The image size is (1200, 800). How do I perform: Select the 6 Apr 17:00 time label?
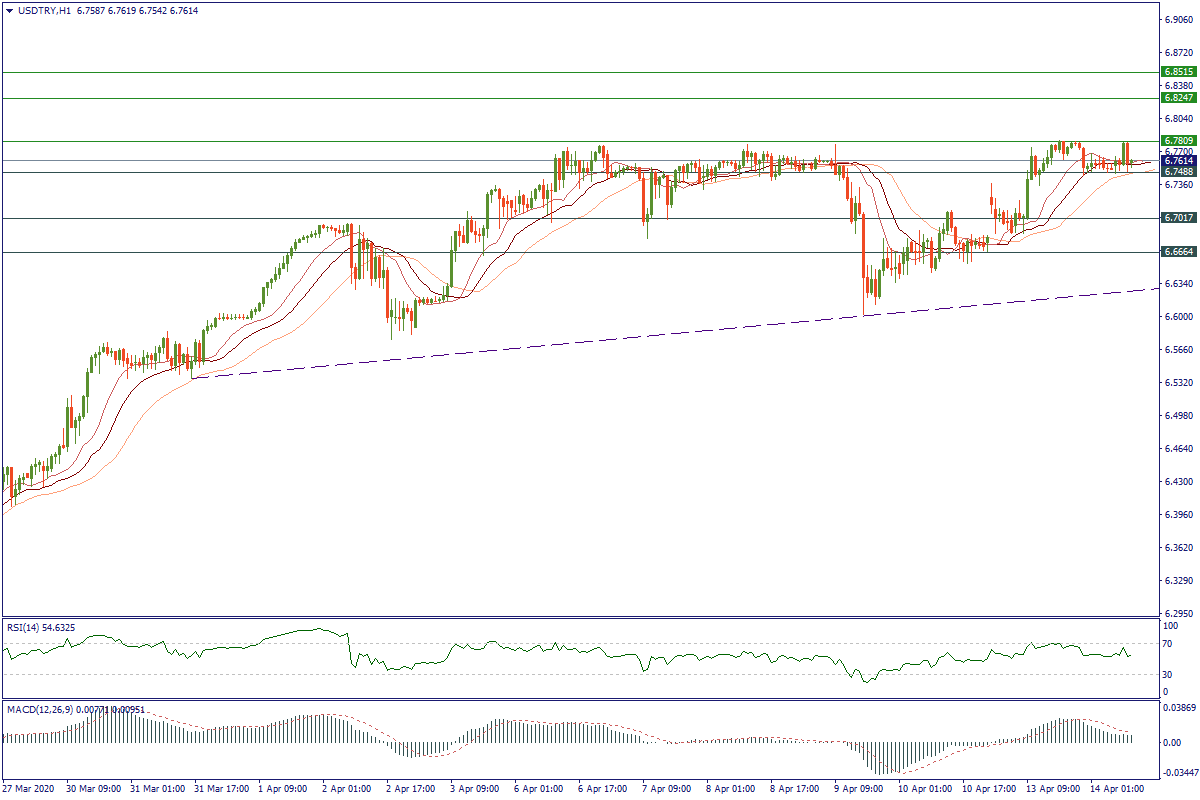click(602, 789)
